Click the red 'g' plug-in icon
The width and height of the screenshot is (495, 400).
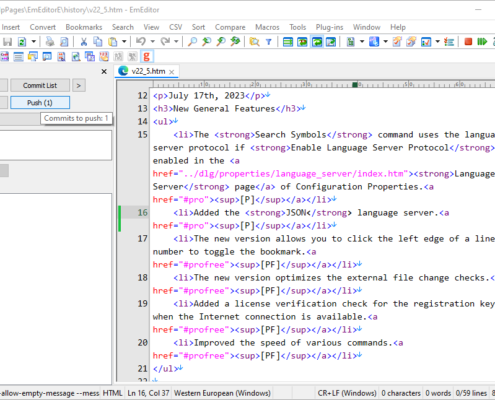click(x=147, y=56)
